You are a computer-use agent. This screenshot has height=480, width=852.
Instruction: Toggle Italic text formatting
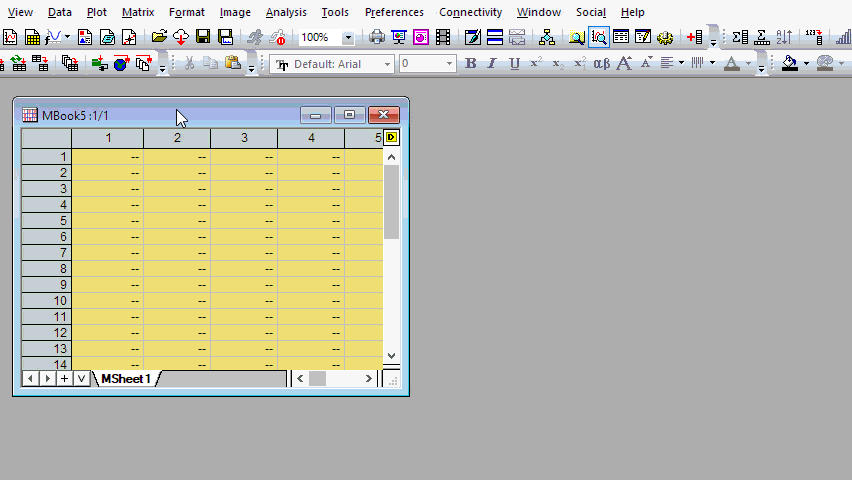coord(492,64)
